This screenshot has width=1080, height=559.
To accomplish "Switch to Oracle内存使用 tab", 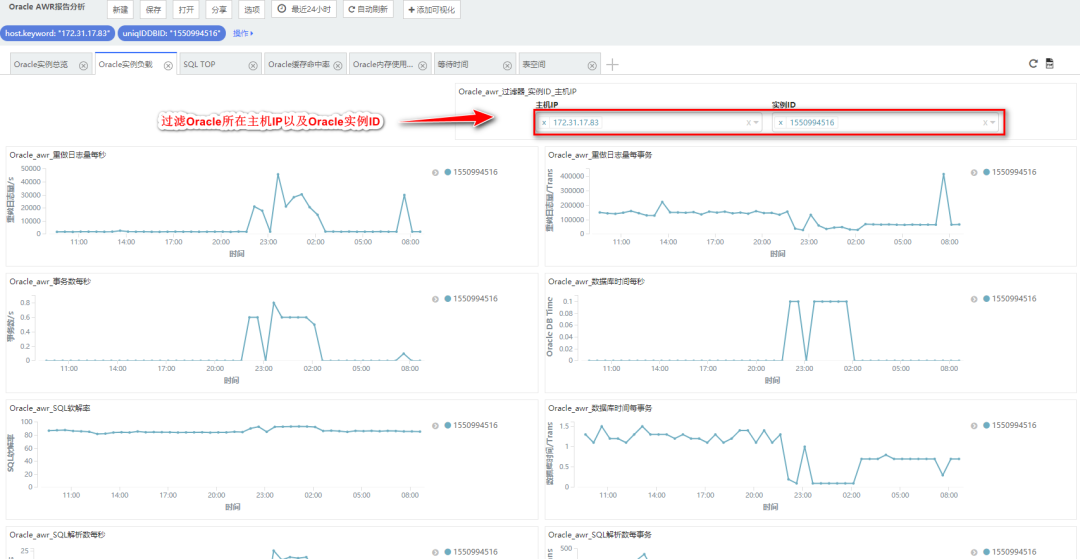I will click(x=383, y=65).
